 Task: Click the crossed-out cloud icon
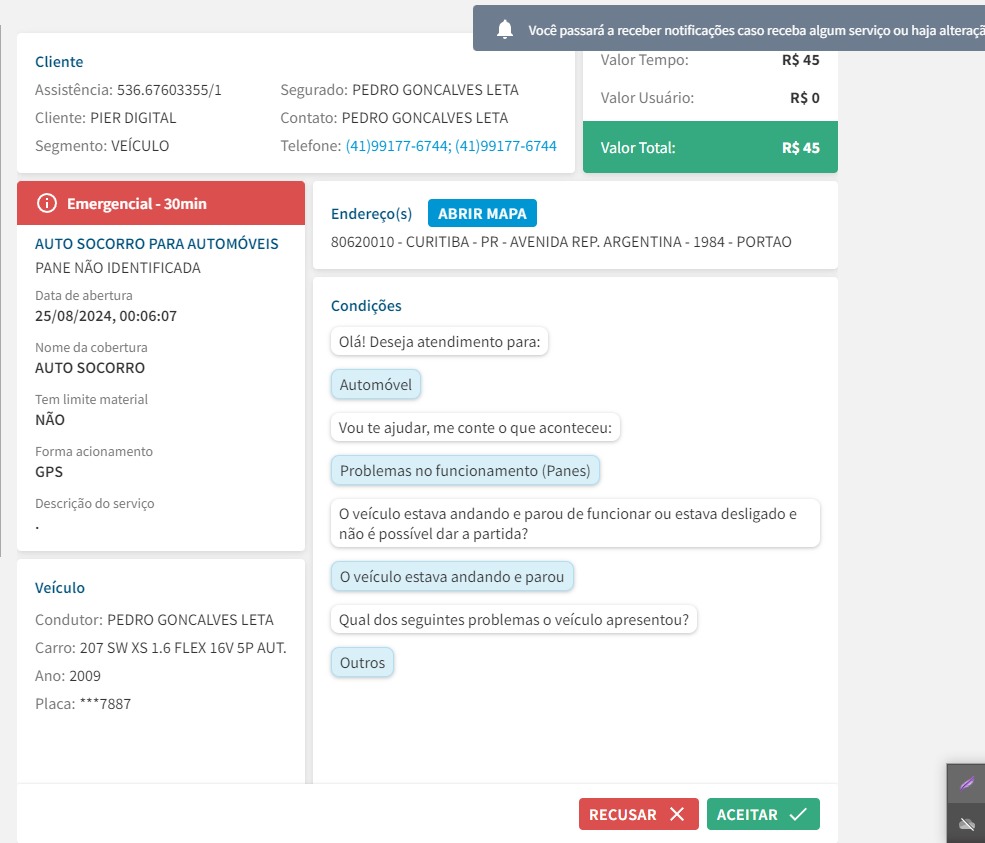tap(966, 824)
